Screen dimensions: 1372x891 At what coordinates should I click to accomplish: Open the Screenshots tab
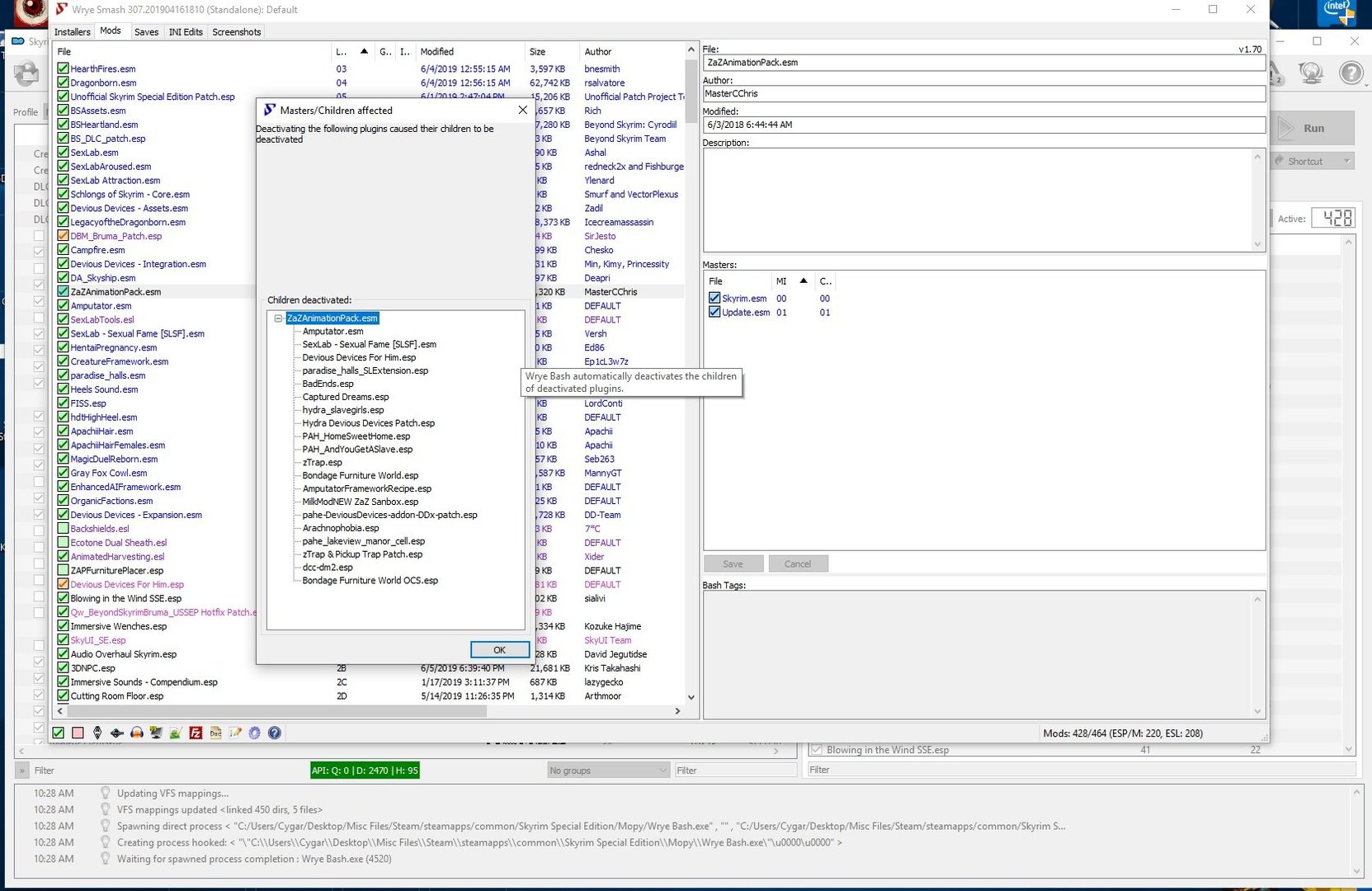(237, 31)
